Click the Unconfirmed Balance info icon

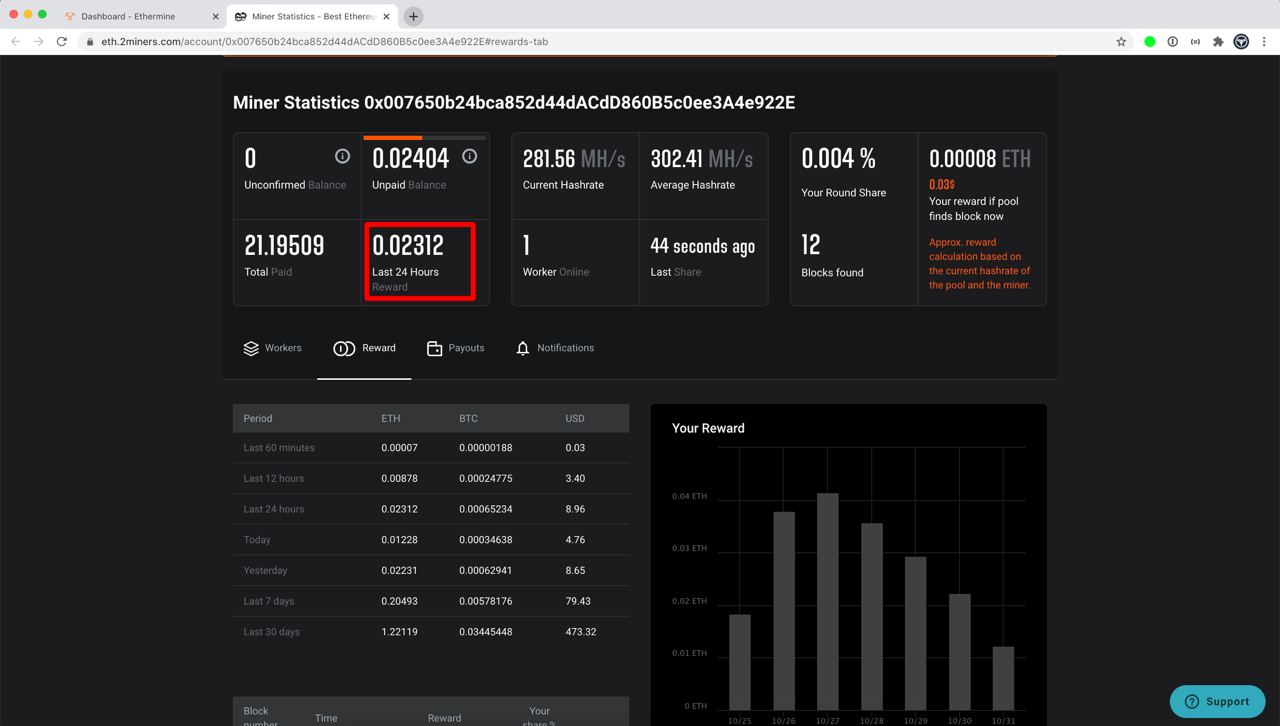(342, 156)
